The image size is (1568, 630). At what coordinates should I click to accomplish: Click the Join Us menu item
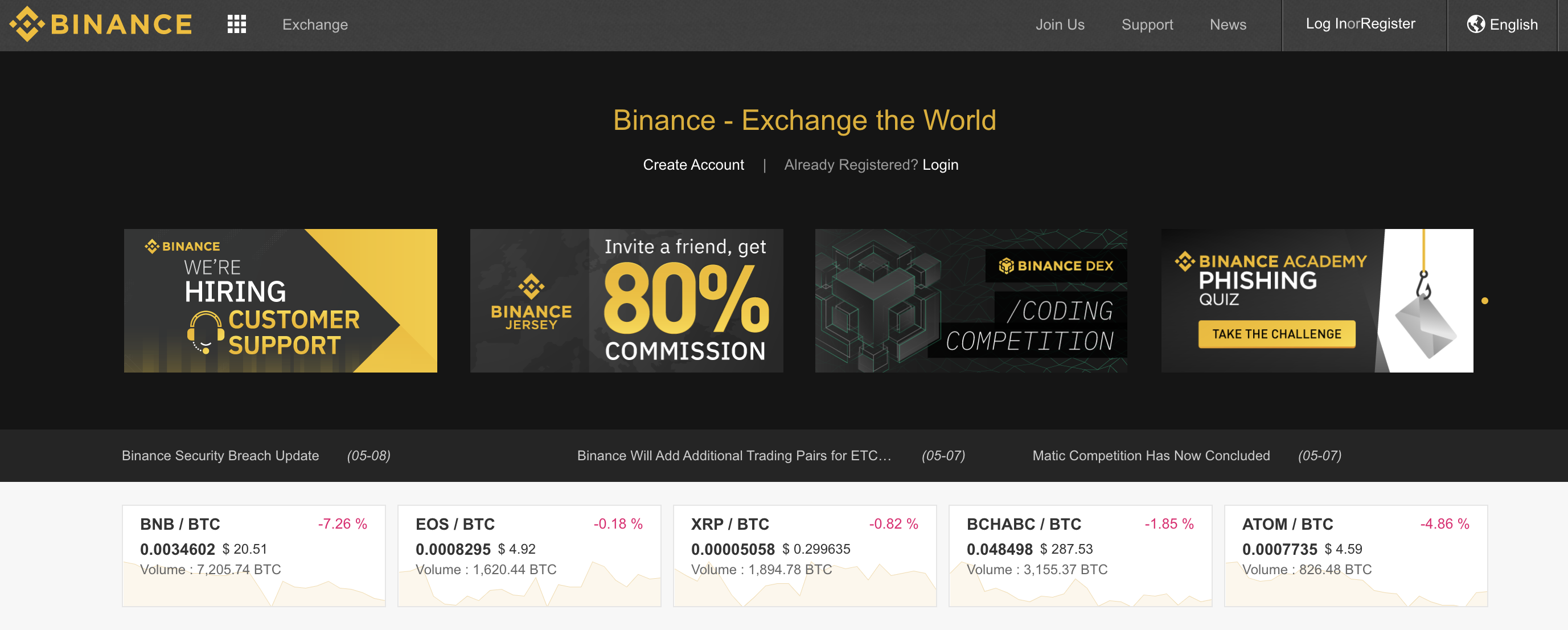[1060, 24]
